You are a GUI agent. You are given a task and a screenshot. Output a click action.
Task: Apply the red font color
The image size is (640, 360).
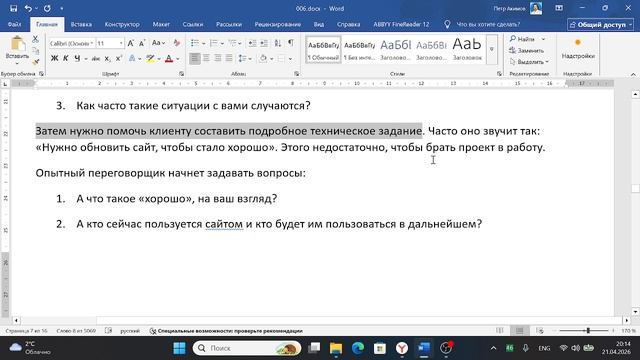[x=169, y=59]
